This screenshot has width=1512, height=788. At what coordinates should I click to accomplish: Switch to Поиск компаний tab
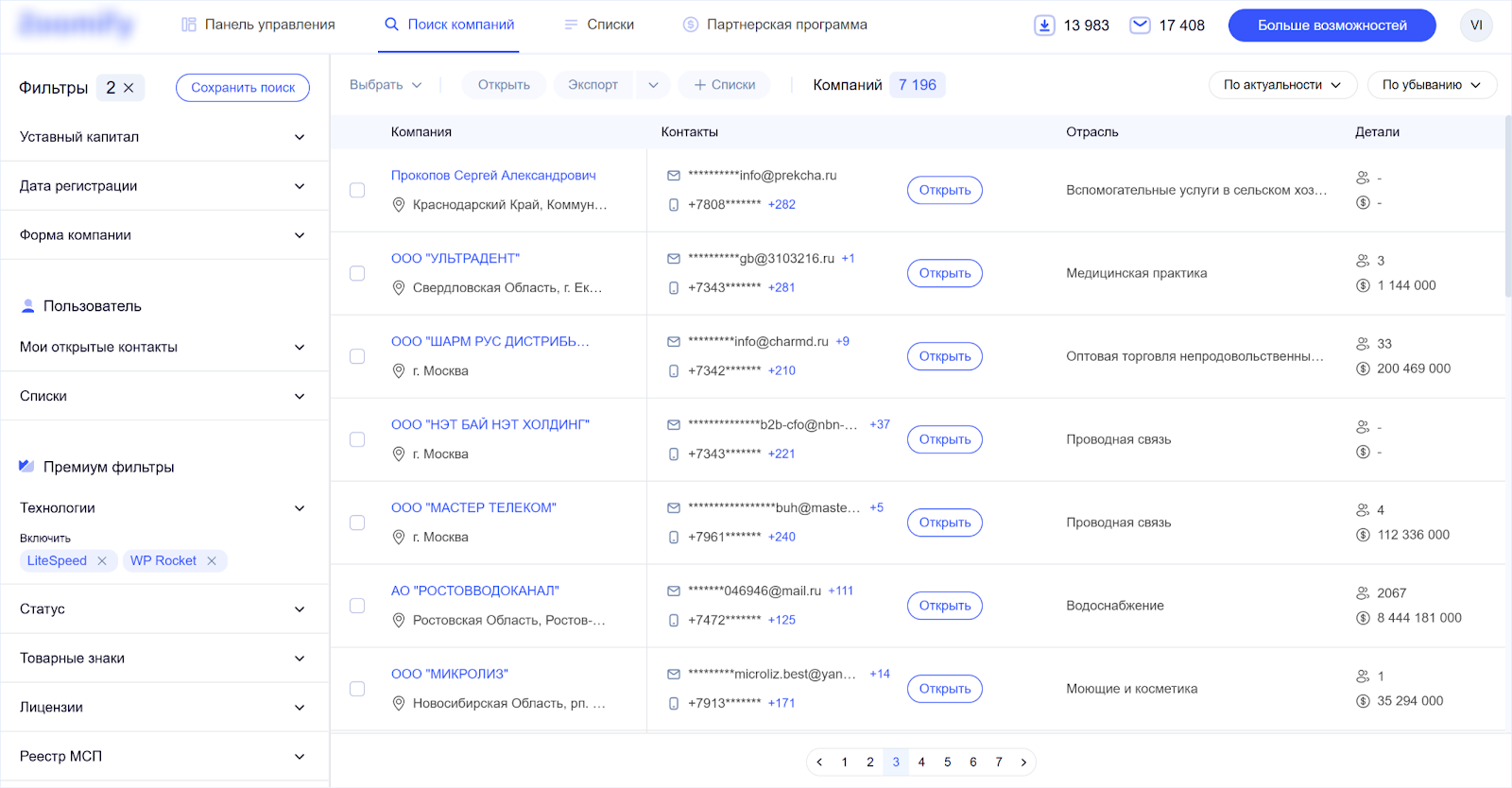click(450, 25)
